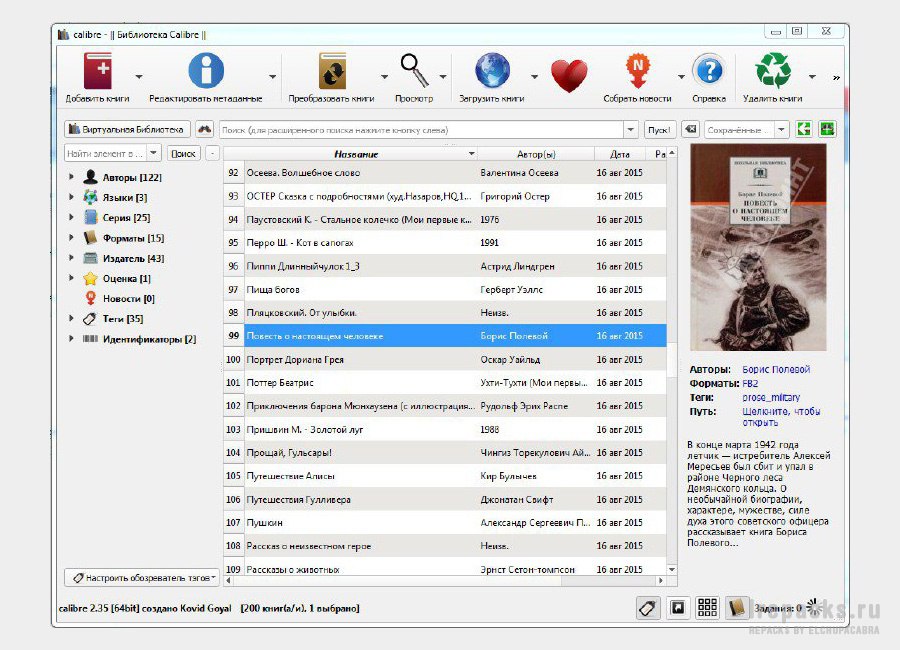Open advanced search with binoculars icon
Viewport: 900px width, 650px height.
(x=204, y=129)
